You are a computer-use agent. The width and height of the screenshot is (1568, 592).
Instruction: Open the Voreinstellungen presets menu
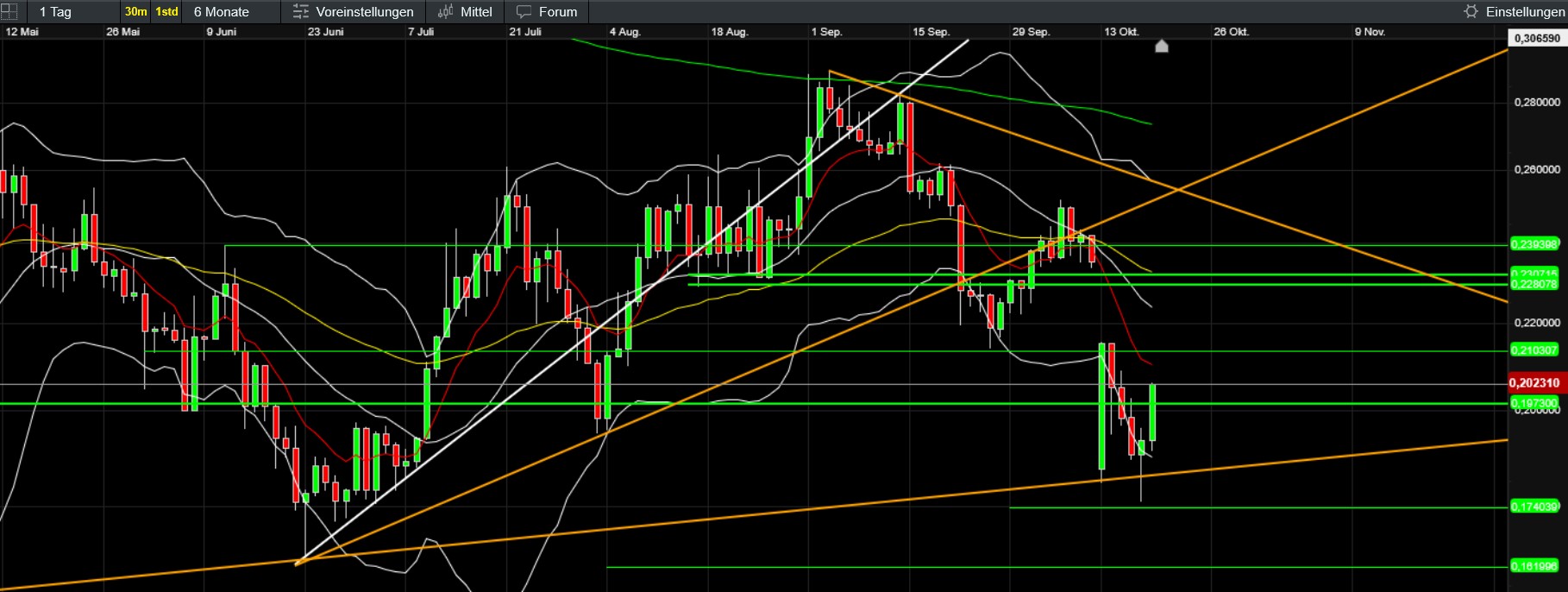(364, 12)
